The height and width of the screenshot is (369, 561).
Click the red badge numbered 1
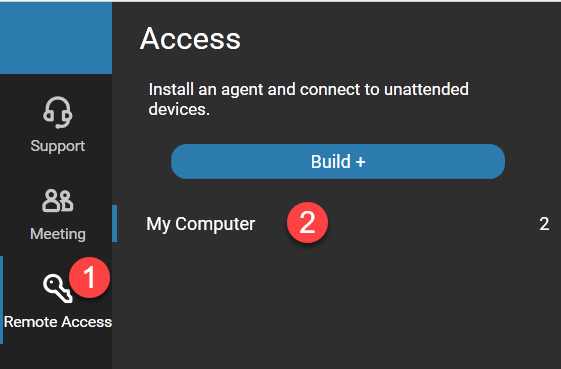[x=89, y=277]
